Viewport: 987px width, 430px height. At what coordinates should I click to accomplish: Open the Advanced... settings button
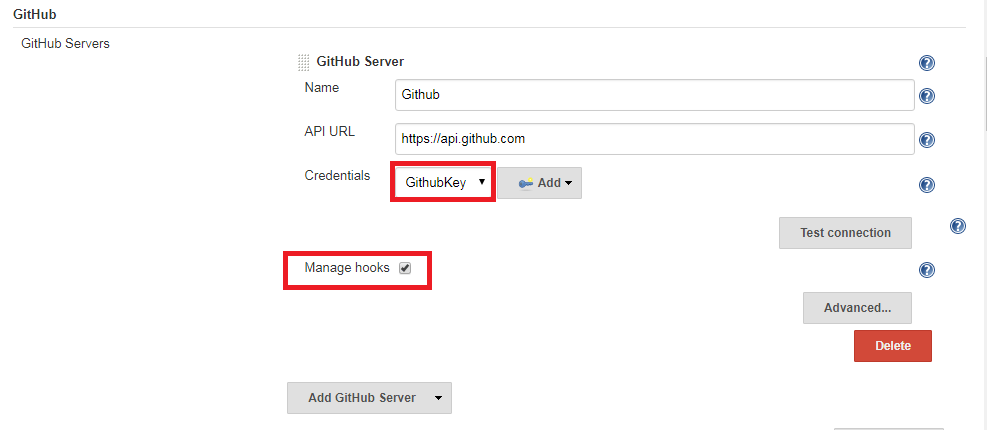point(857,308)
